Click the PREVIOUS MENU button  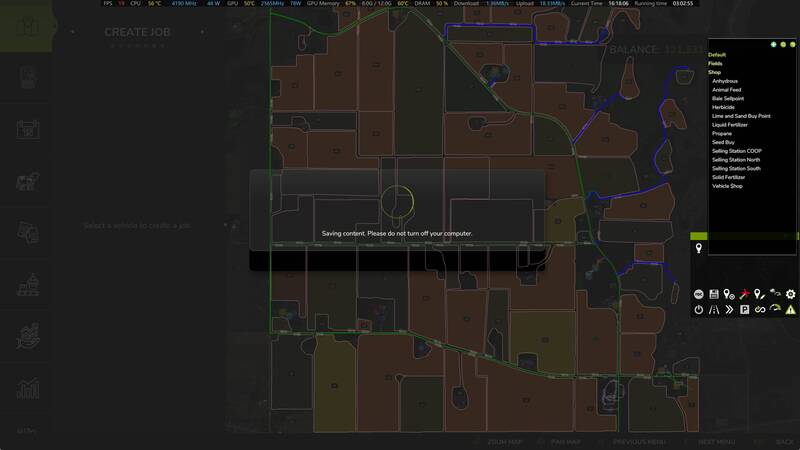coord(639,442)
